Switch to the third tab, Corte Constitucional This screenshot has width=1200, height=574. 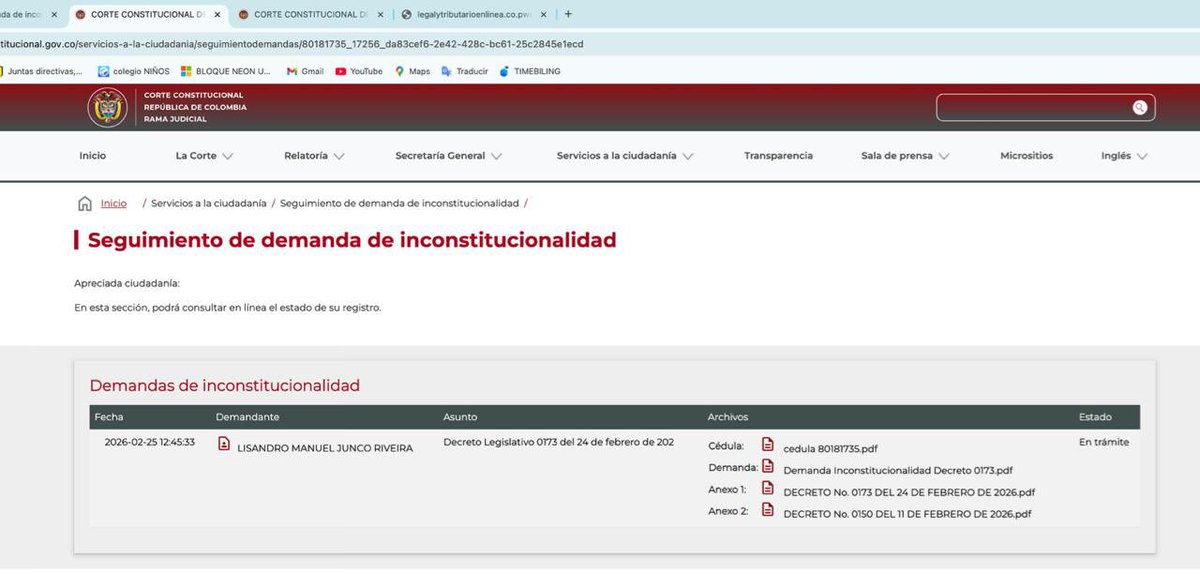pyautogui.click(x=310, y=15)
